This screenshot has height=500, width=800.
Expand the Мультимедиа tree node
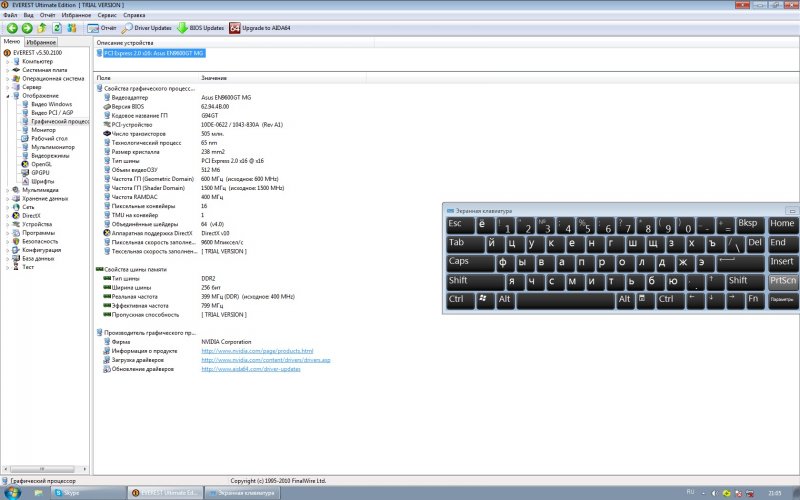(x=7, y=189)
